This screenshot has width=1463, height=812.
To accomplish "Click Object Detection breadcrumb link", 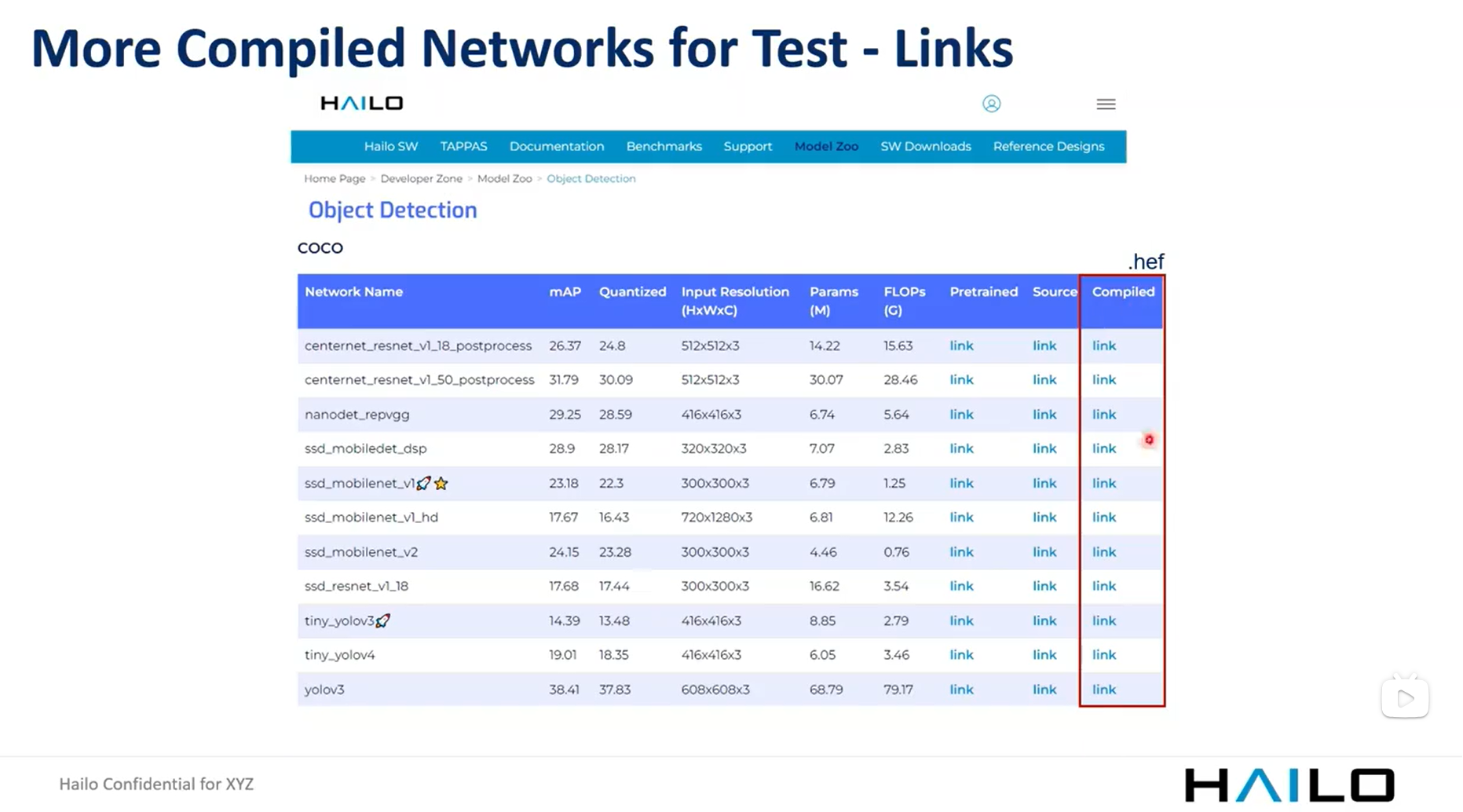I will [x=591, y=178].
